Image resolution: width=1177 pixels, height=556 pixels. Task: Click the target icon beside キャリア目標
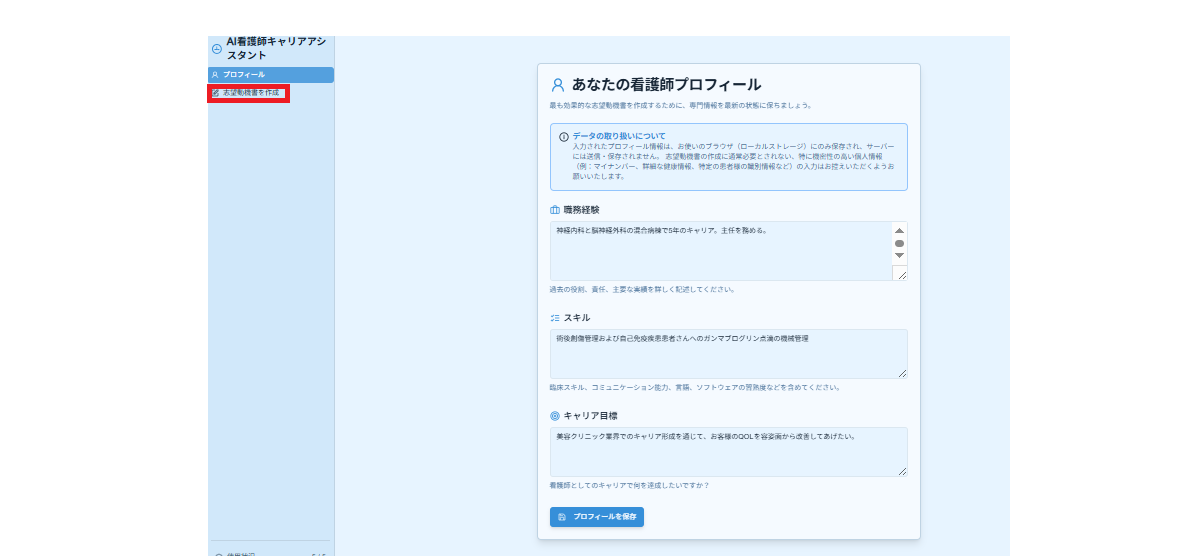[x=555, y=416]
